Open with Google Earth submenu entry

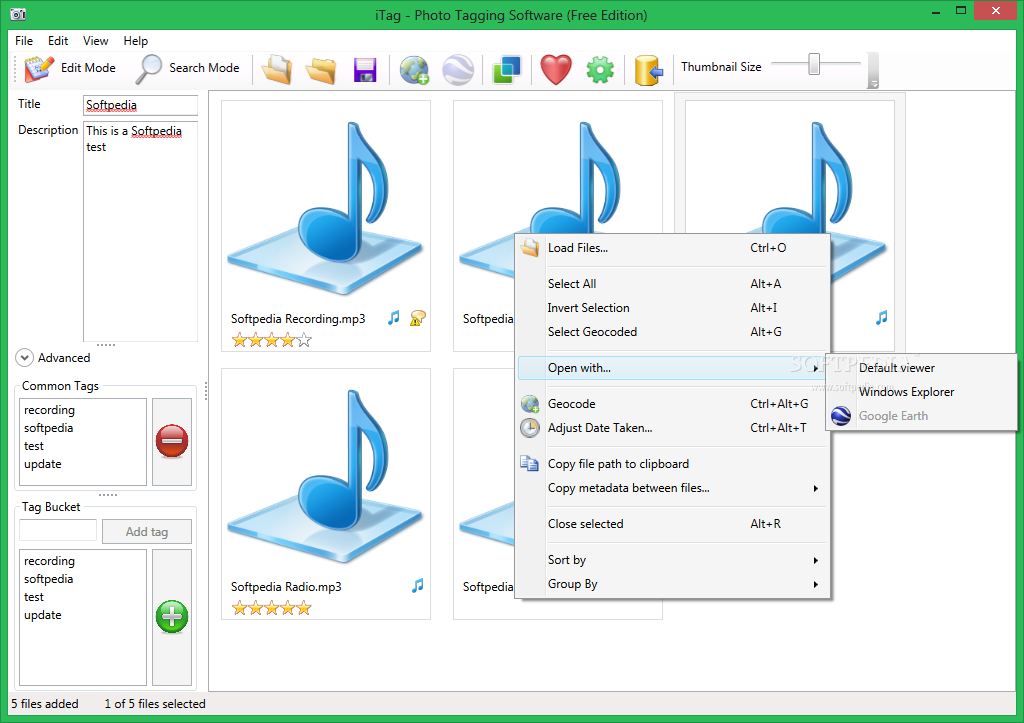[921, 416]
